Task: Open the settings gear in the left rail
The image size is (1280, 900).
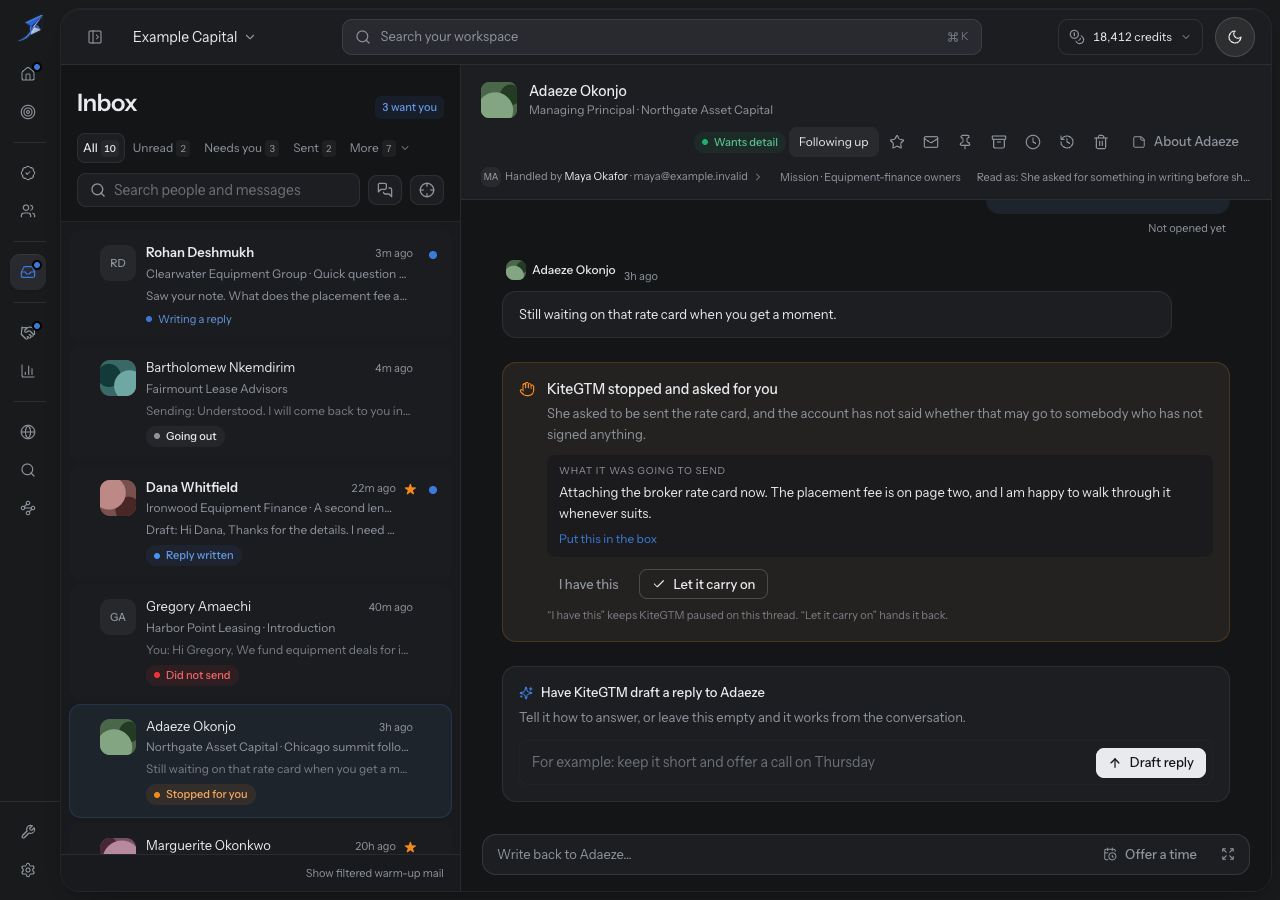Action: pyautogui.click(x=28, y=870)
